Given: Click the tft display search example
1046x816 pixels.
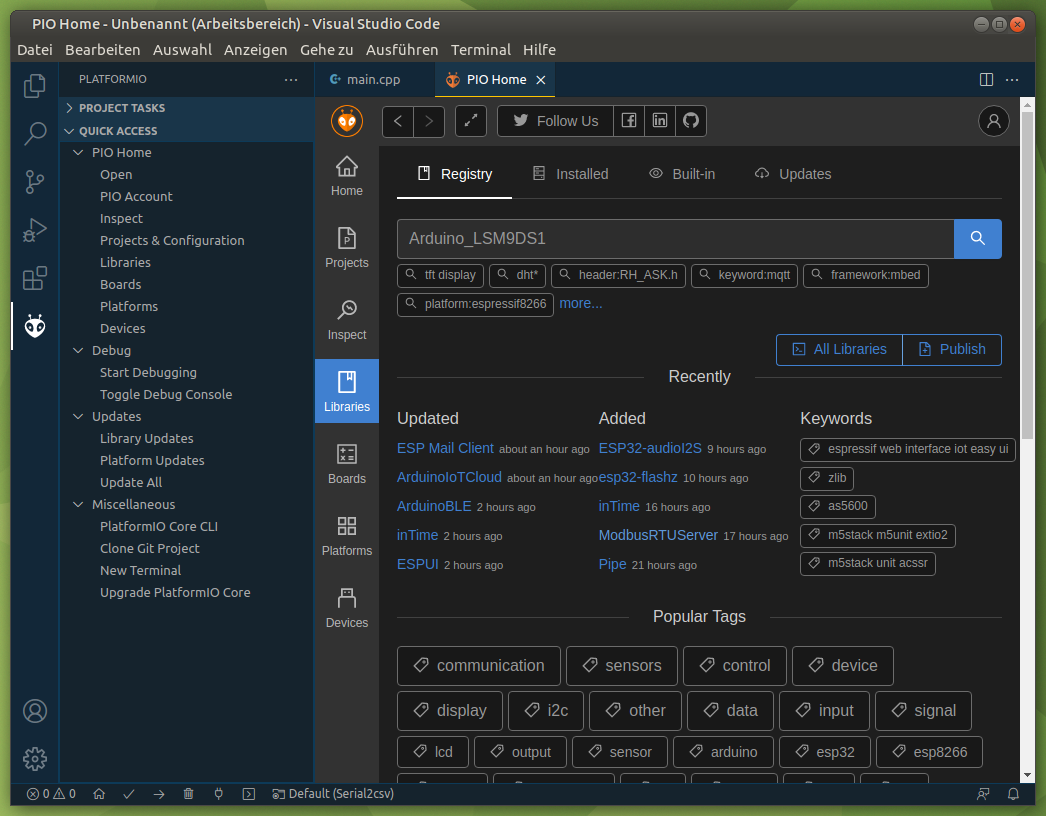Looking at the screenshot, I should (440, 276).
